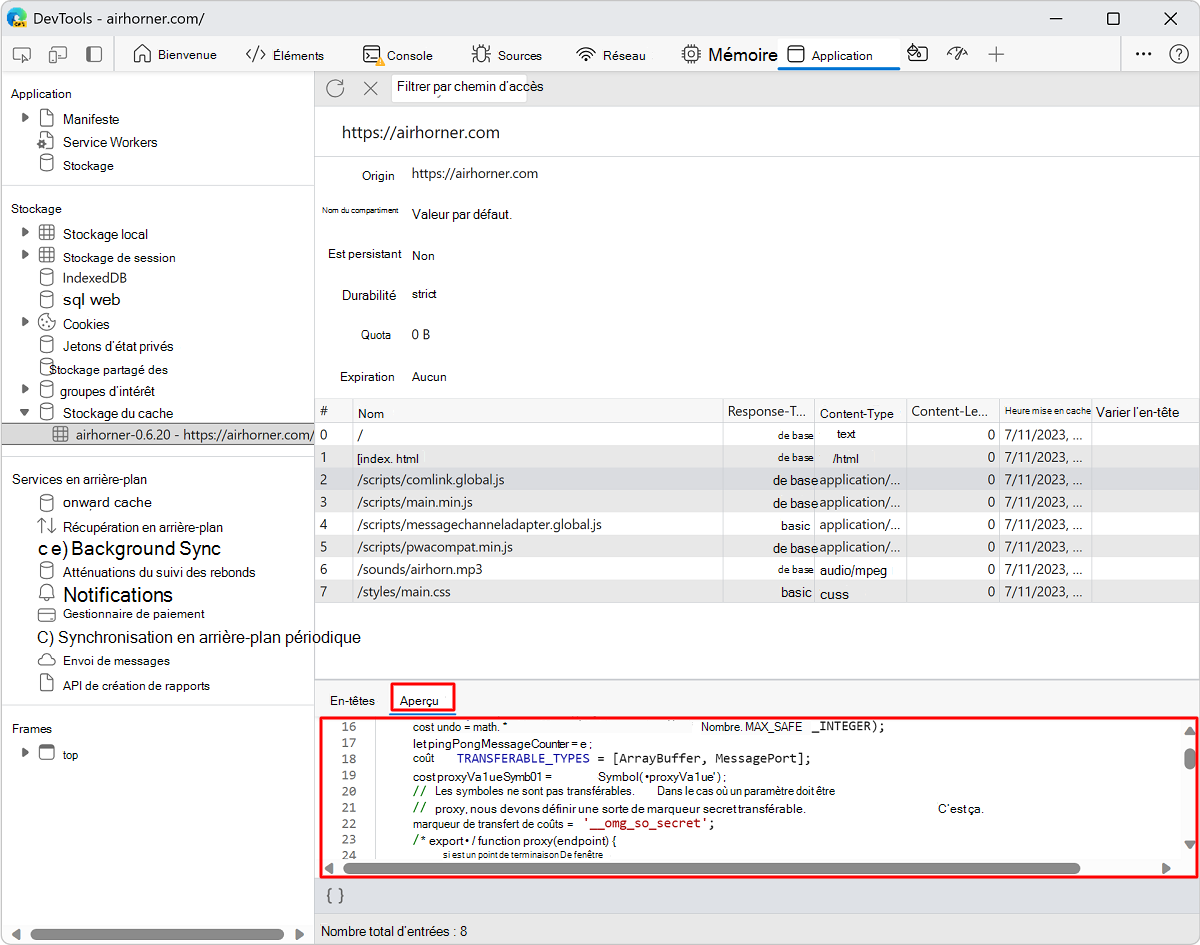Collapse the Stockage du cache node
1200x945 pixels.
(25, 412)
